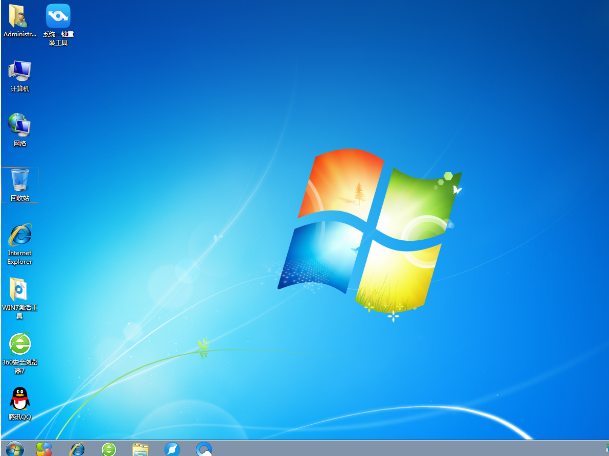Image resolution: width=609 pixels, height=456 pixels.
Task: Click the blue ring browser icon in taskbar
Action: click(204, 449)
